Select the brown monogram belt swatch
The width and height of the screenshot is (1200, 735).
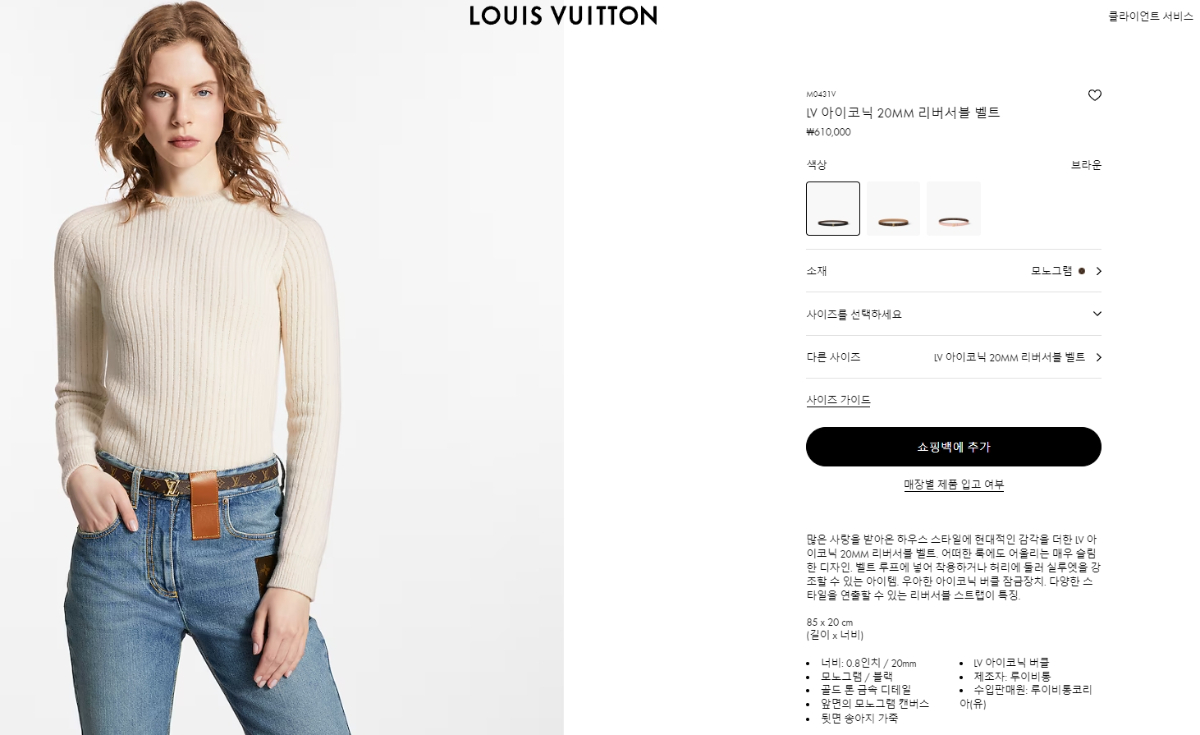pyautogui.click(x=833, y=208)
